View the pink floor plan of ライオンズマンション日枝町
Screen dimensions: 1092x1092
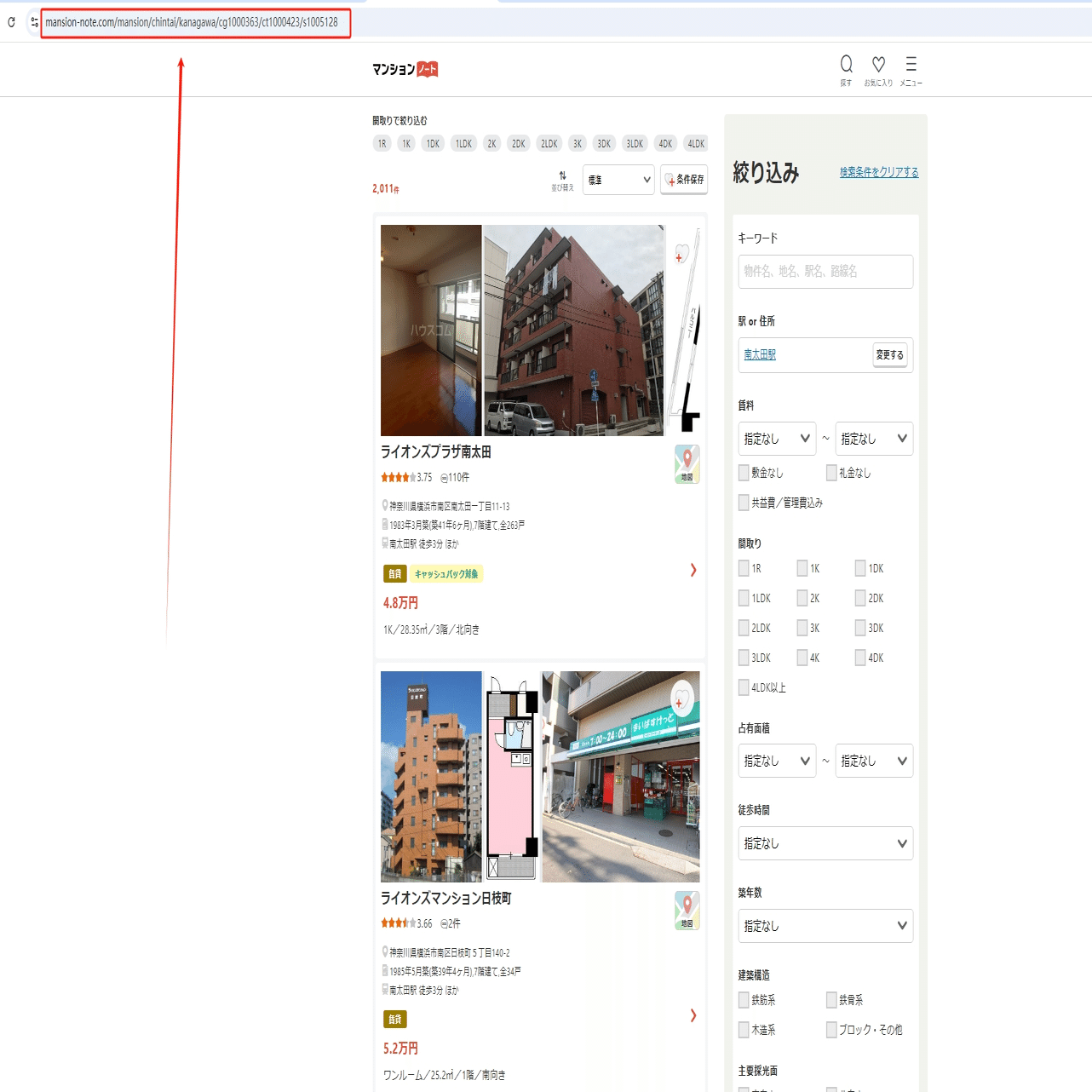pyautogui.click(x=512, y=777)
